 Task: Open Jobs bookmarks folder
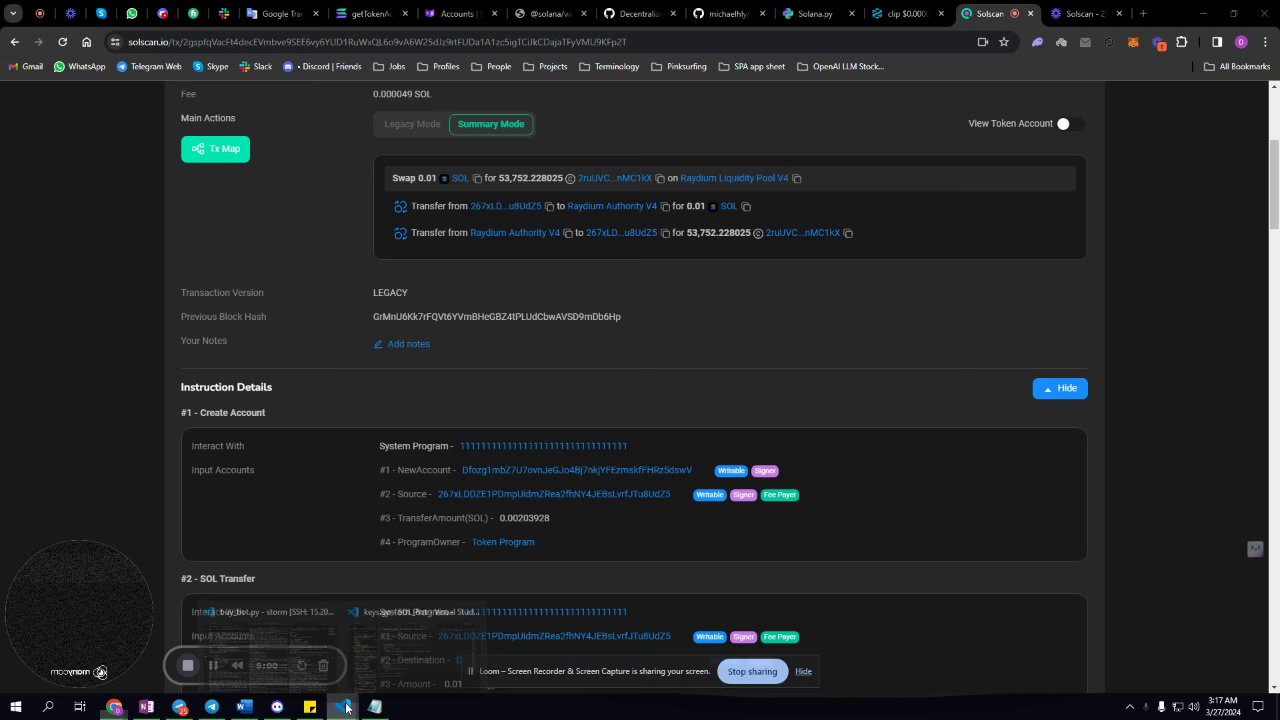tap(389, 67)
